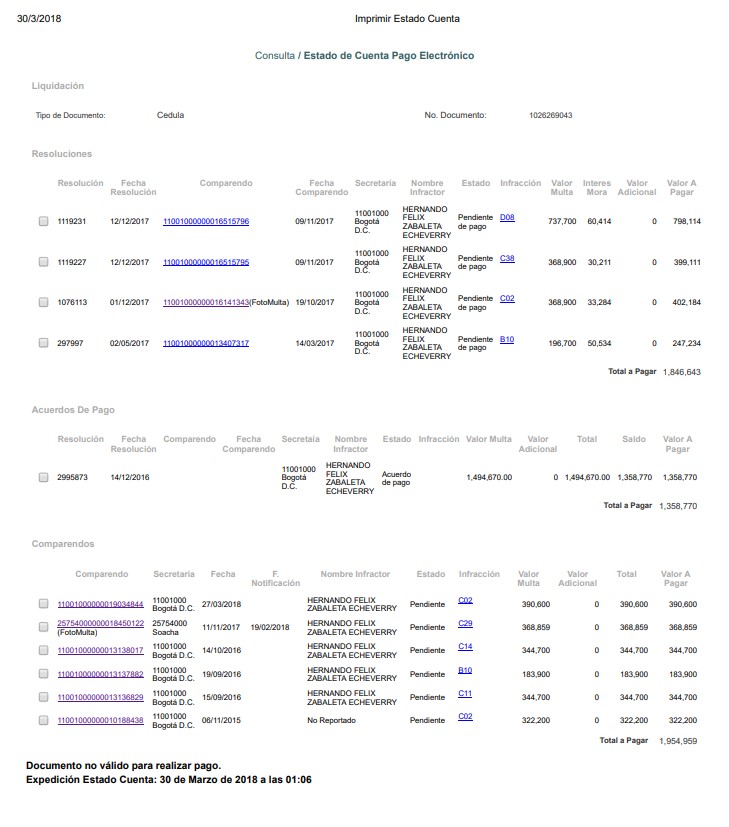
Task: Click the 'Imprimir Estado Cuenta' page title
Action: pos(407,19)
